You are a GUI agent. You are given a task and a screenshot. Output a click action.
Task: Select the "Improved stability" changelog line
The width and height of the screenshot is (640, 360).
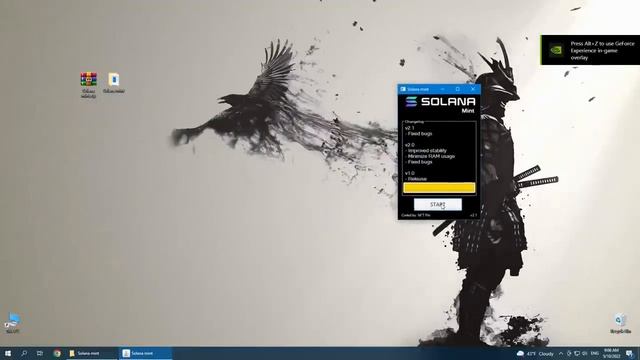tap(426, 151)
